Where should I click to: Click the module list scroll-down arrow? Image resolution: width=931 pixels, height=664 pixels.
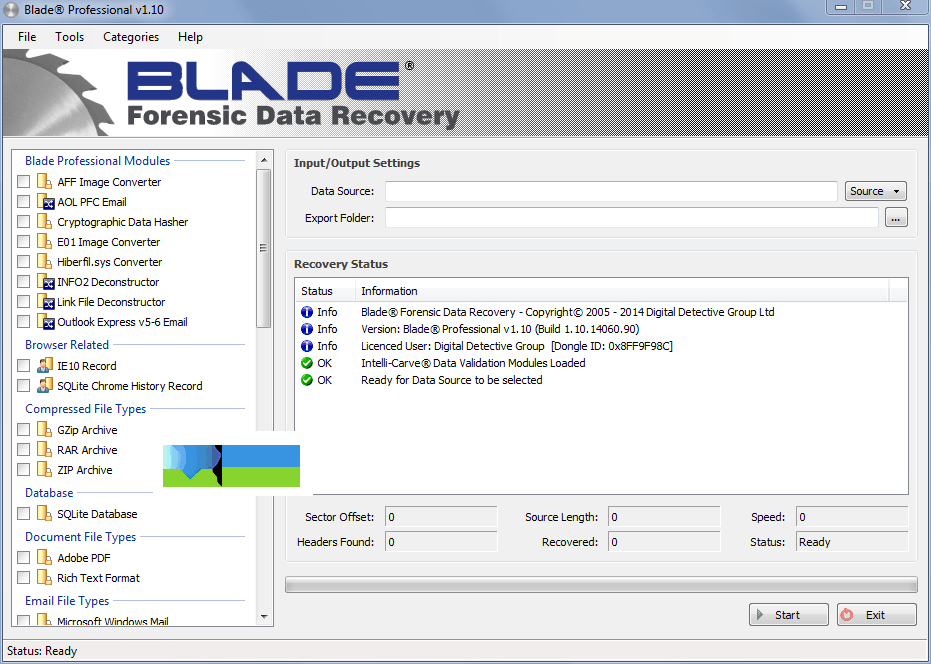click(x=264, y=616)
